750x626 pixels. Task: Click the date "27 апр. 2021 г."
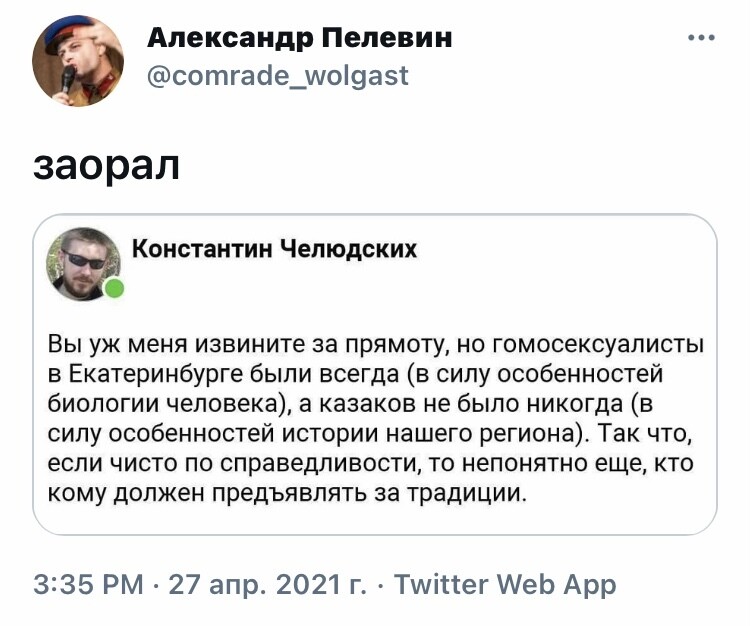[x=268, y=584]
